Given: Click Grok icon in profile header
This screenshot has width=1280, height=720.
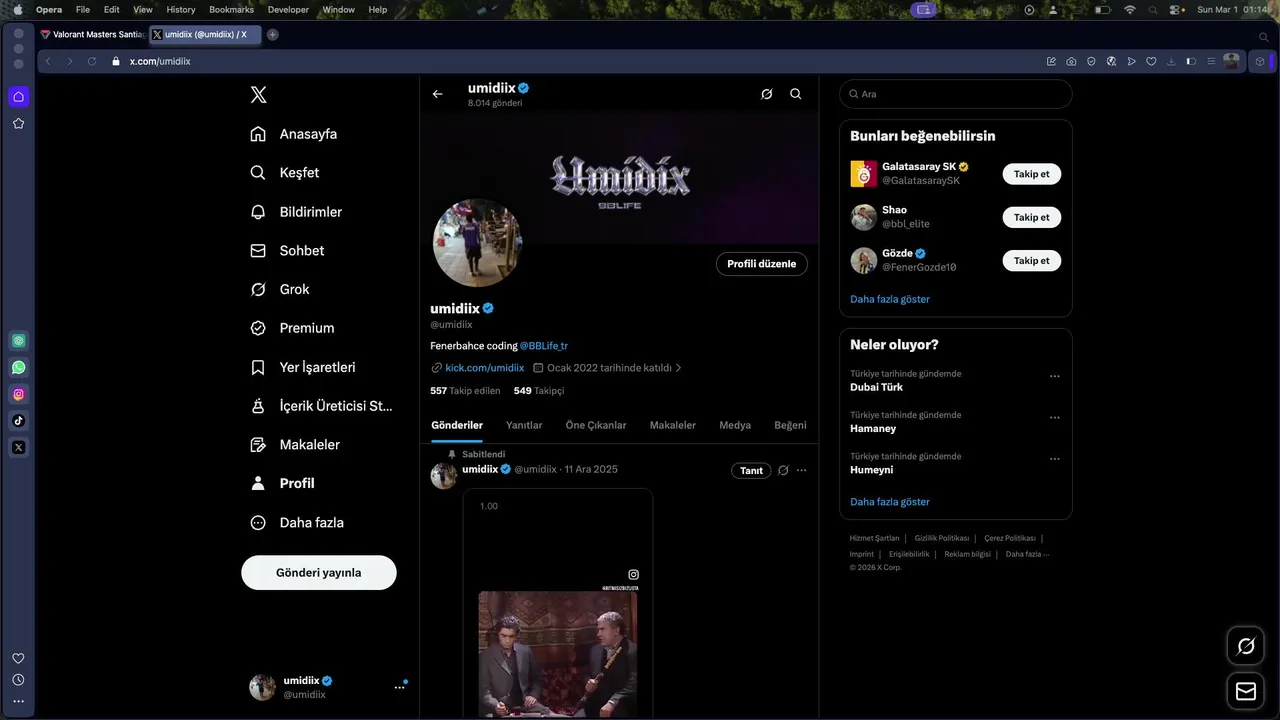Looking at the screenshot, I should pyautogui.click(x=766, y=94).
